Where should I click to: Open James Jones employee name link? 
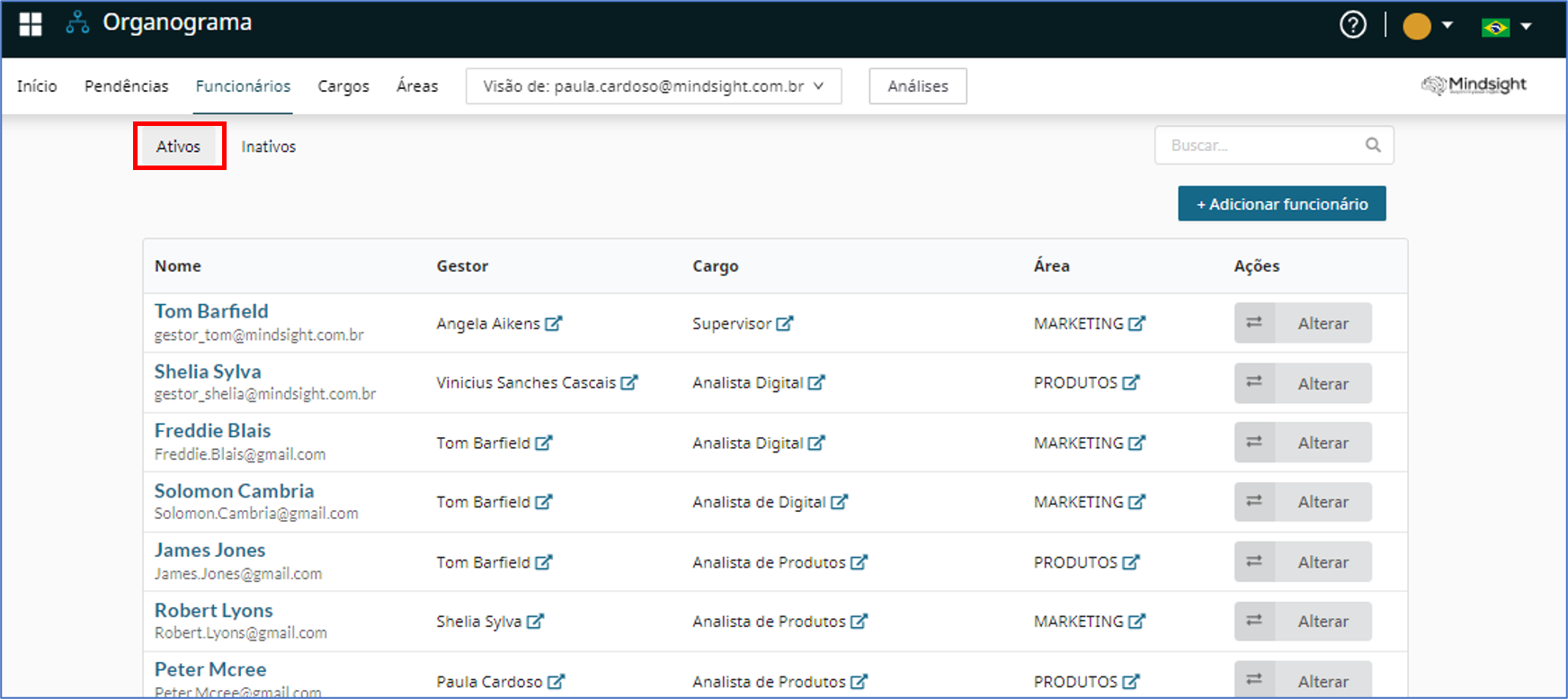click(209, 551)
